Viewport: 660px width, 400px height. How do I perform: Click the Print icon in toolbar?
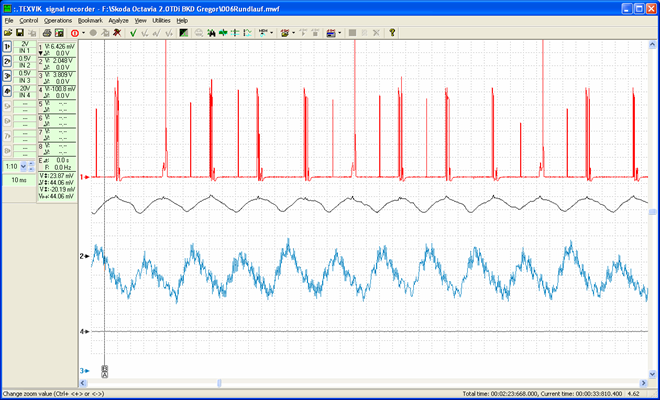pos(47,32)
